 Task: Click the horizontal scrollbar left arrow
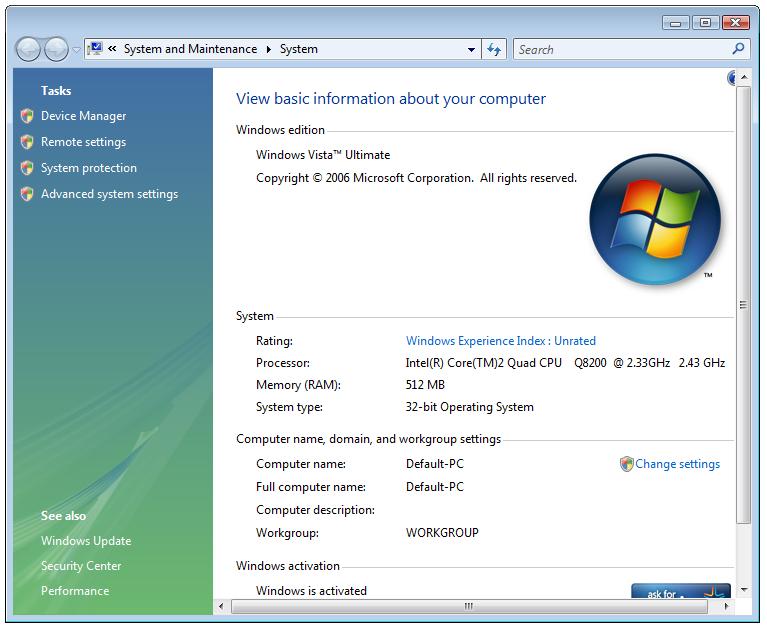pos(221,607)
